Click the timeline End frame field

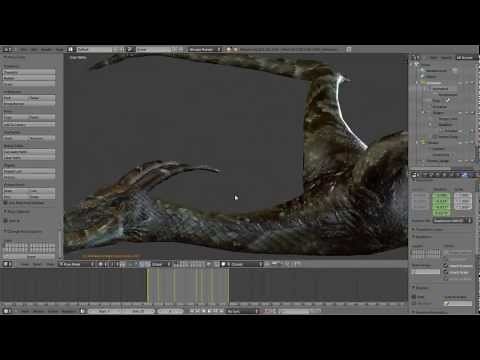tap(138, 311)
